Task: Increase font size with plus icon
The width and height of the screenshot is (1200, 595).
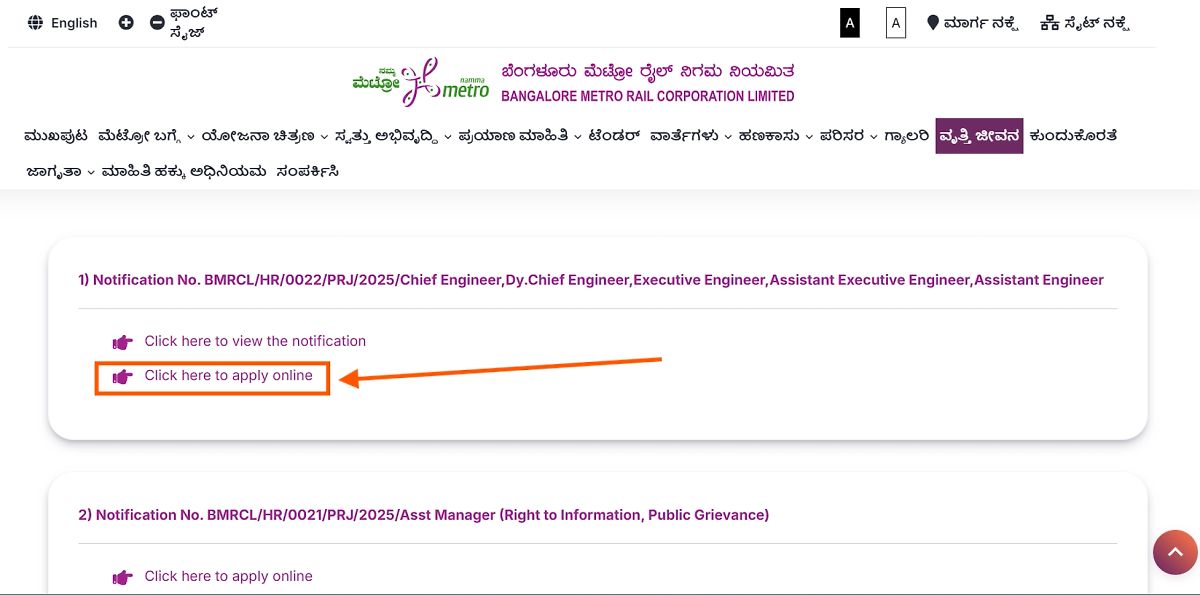Action: [126, 22]
